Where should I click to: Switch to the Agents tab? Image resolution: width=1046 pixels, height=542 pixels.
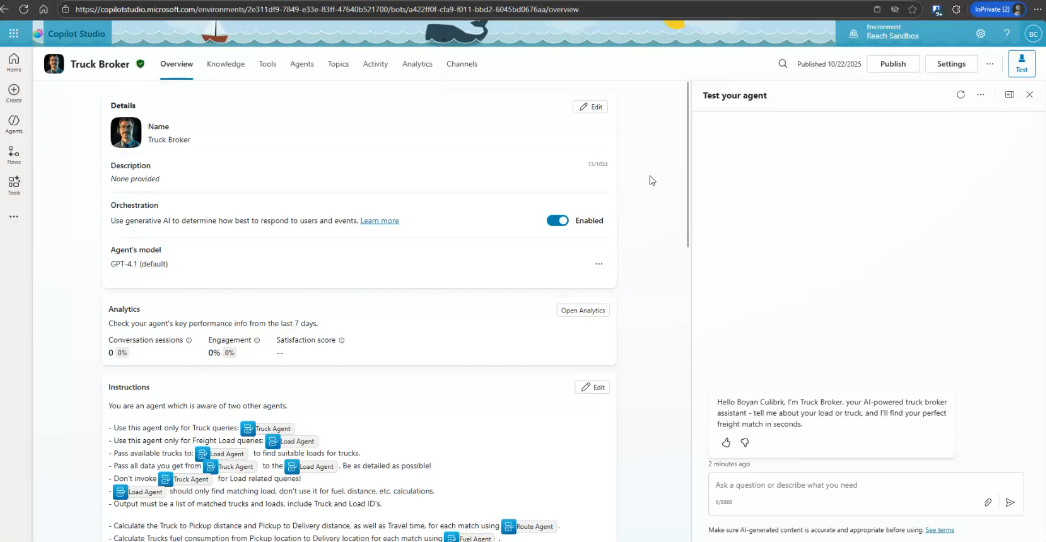(302, 64)
